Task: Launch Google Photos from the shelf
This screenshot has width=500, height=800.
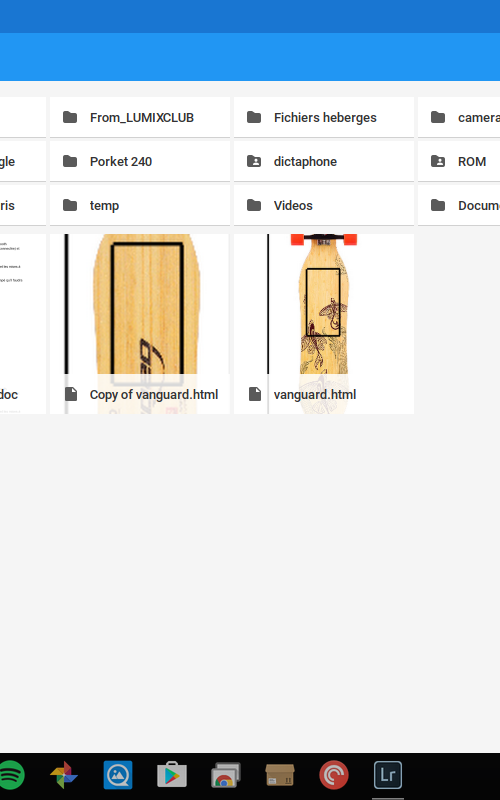Action: (64, 775)
